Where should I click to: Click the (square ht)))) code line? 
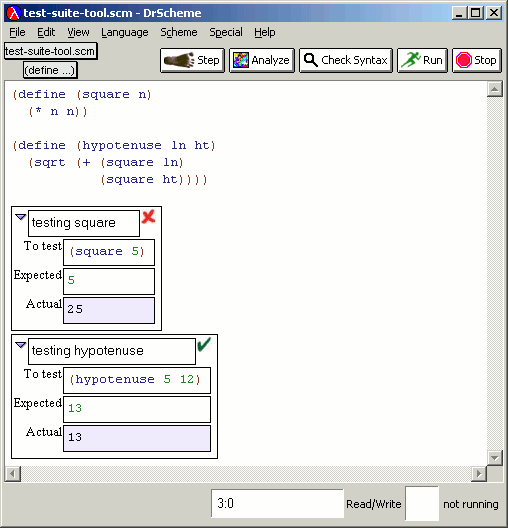[x=154, y=179]
